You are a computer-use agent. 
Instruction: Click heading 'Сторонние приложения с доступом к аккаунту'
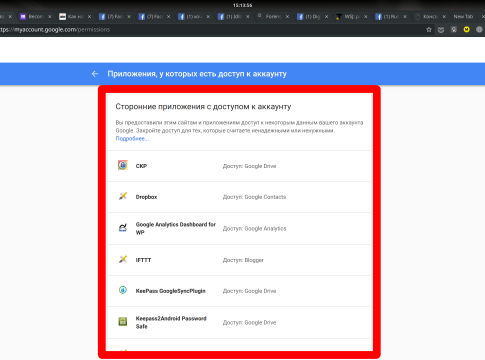point(203,107)
